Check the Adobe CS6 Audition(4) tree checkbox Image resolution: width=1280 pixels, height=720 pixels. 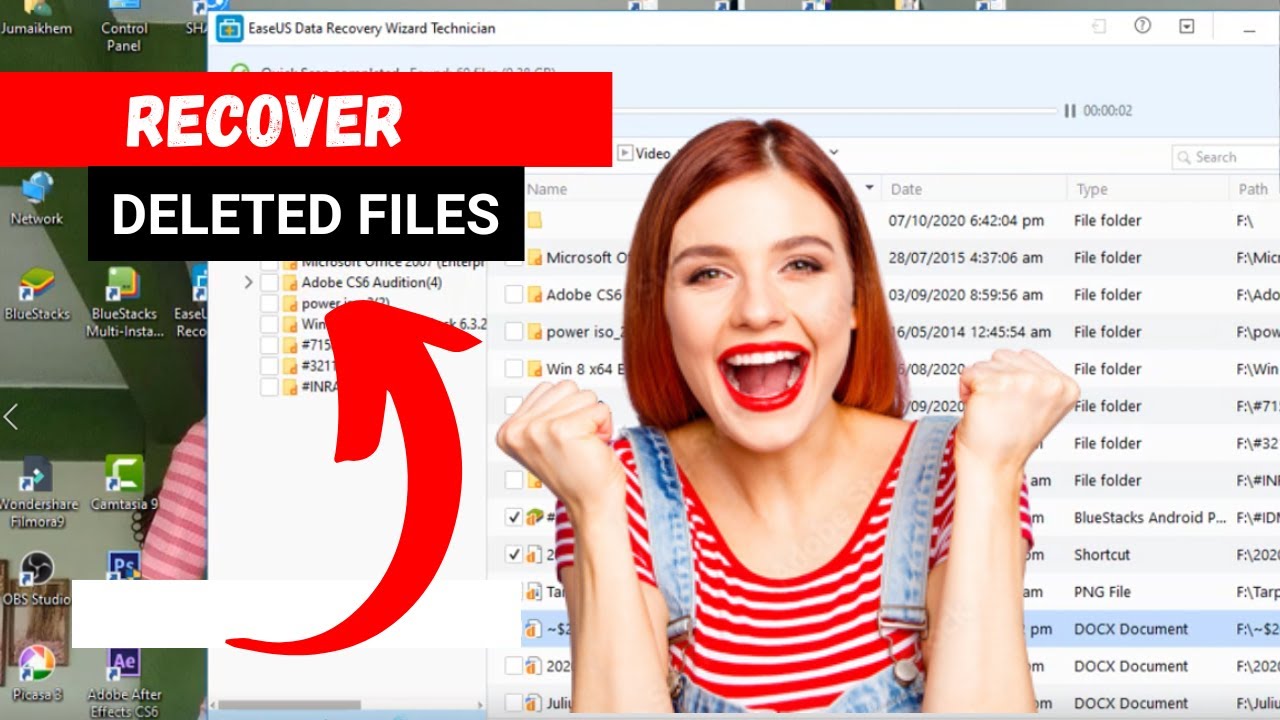(269, 283)
